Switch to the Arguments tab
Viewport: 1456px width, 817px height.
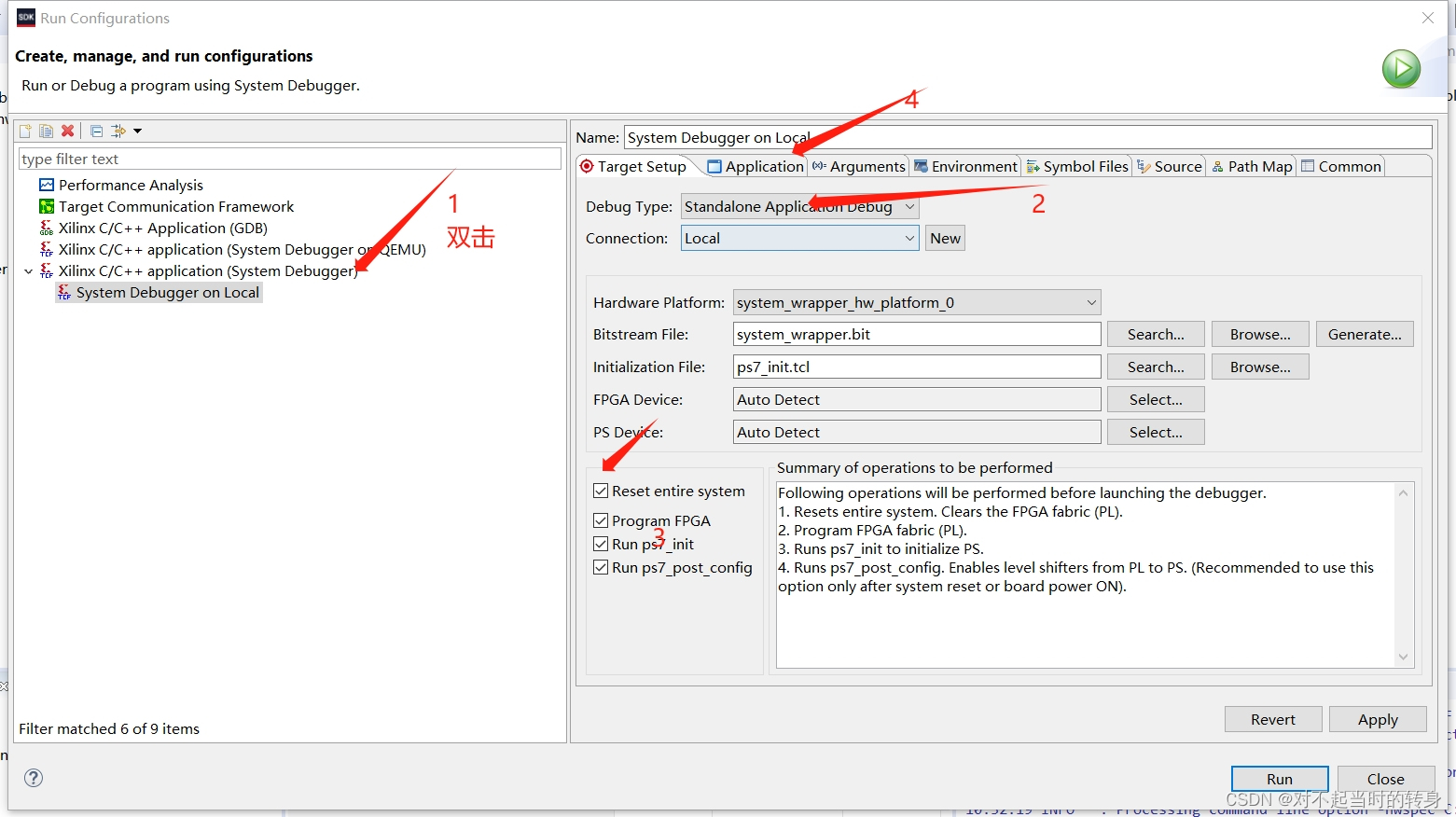coord(858,166)
